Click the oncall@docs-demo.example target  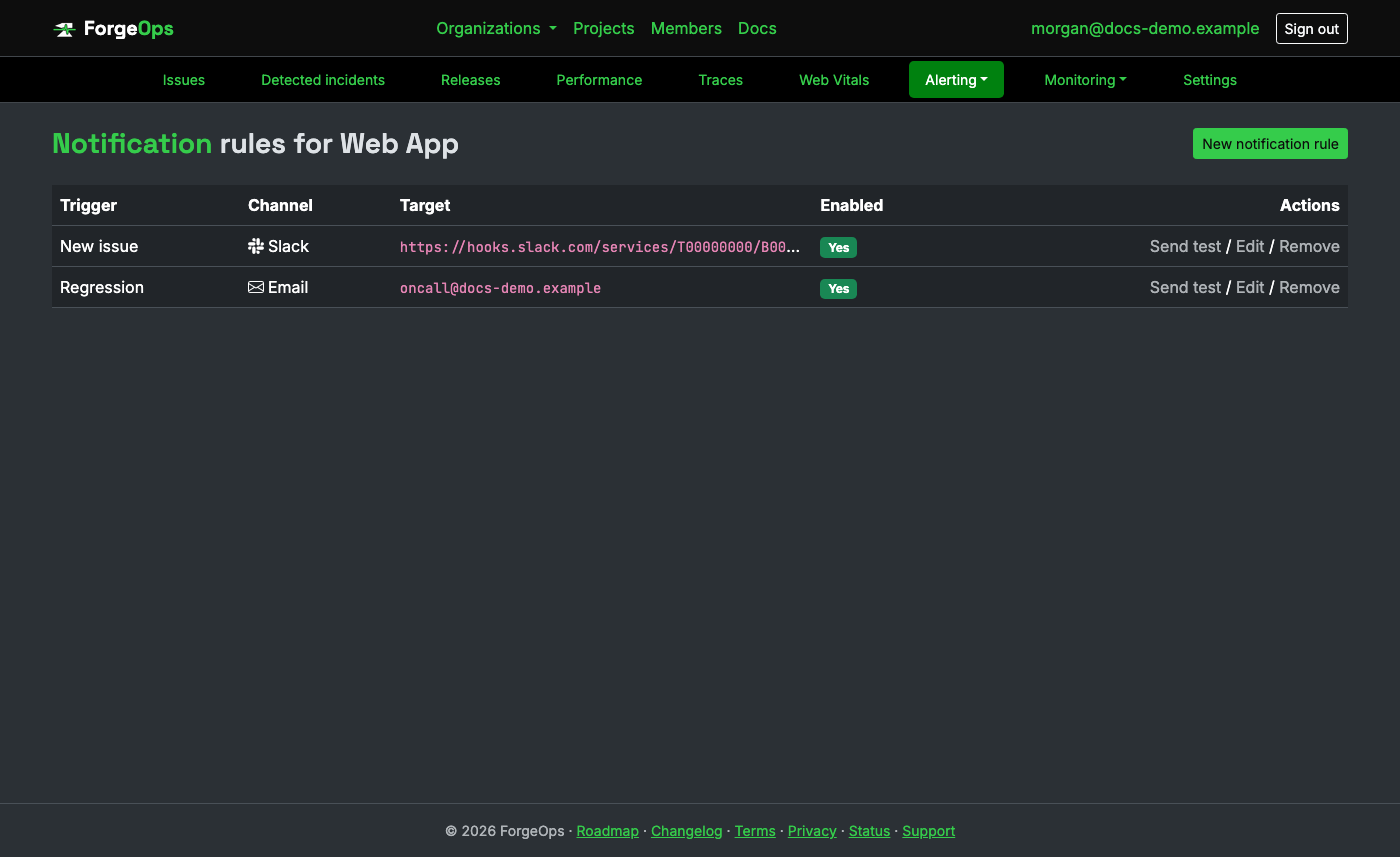coord(500,288)
